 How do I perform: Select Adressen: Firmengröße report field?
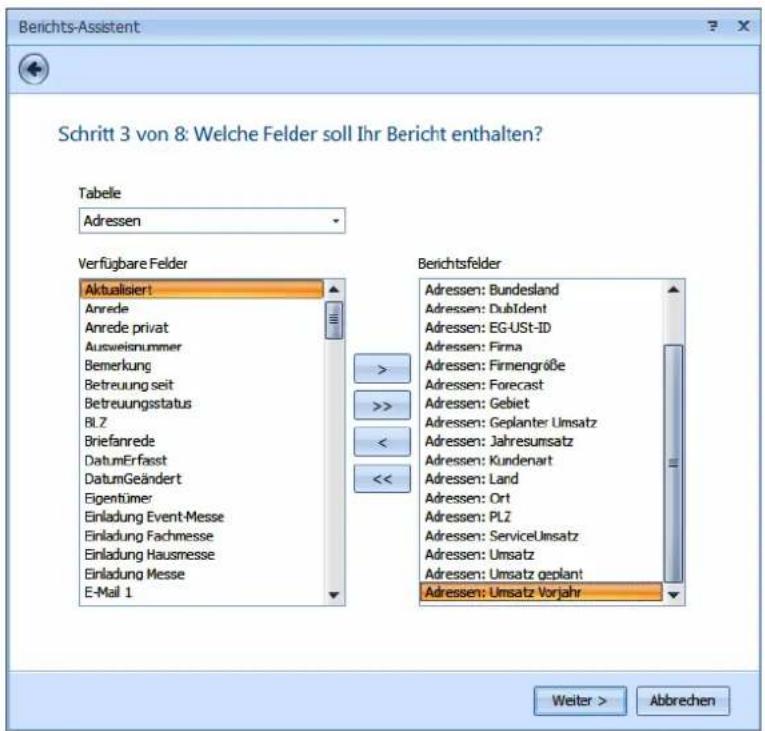541,366
